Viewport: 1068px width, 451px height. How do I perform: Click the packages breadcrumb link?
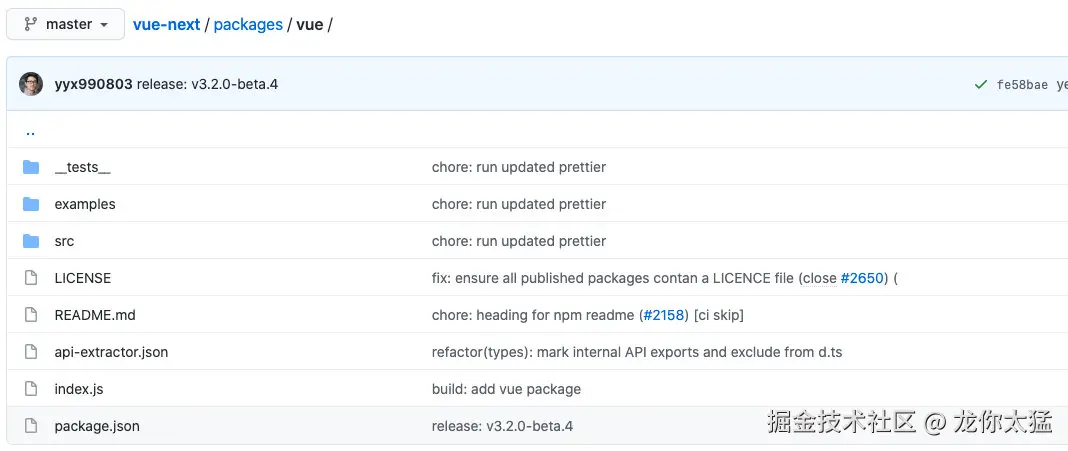(x=248, y=24)
